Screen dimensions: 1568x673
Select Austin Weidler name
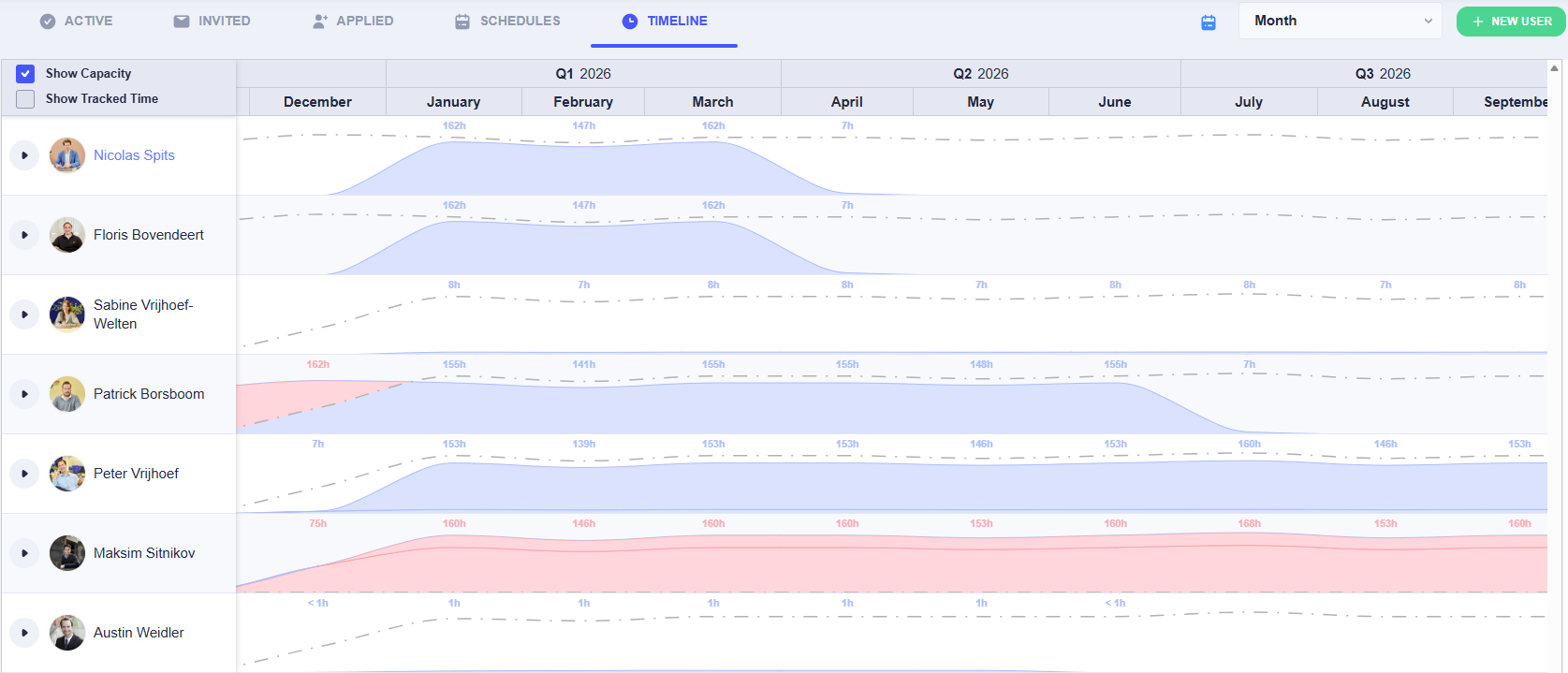[x=139, y=633]
